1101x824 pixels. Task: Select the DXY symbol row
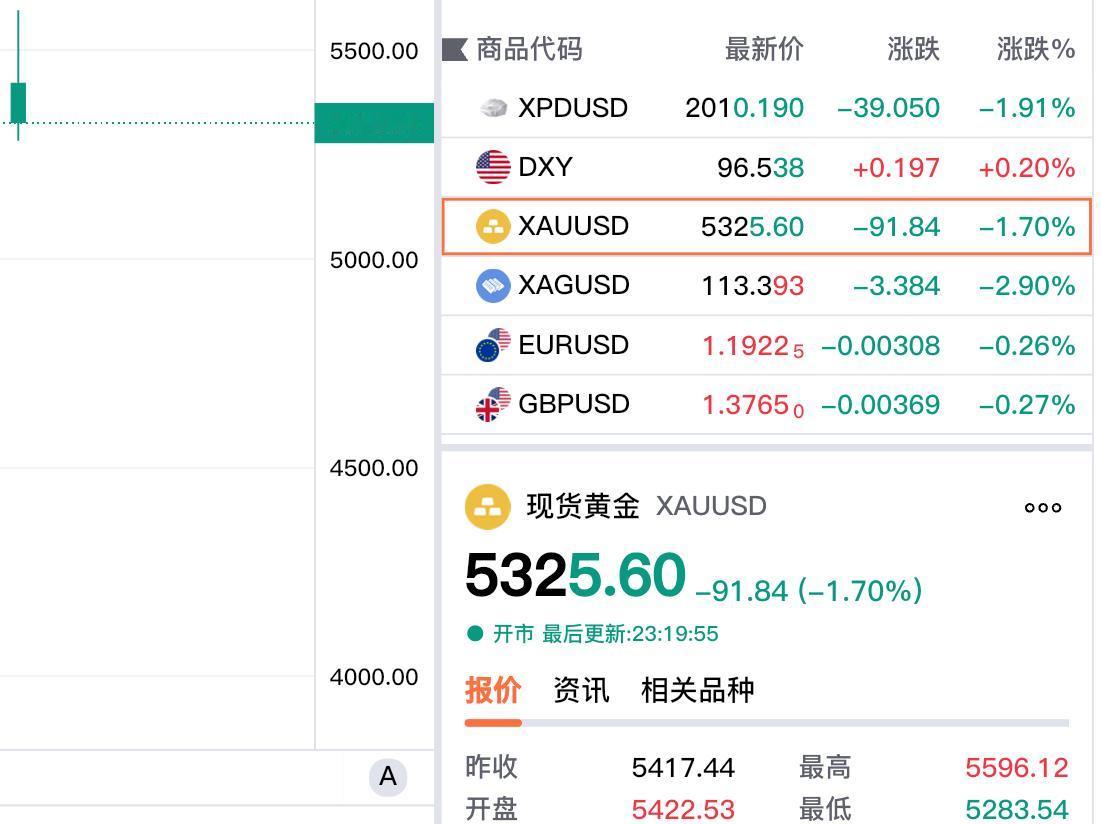pyautogui.click(x=766, y=167)
